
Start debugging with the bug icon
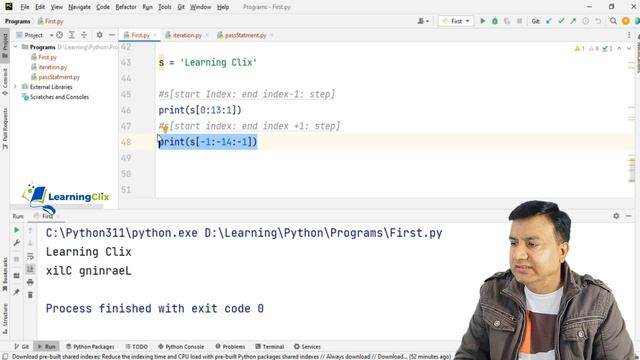(x=495, y=21)
